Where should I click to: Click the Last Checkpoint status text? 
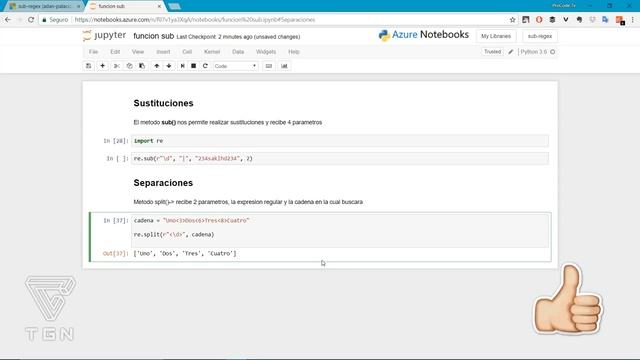pos(238,37)
